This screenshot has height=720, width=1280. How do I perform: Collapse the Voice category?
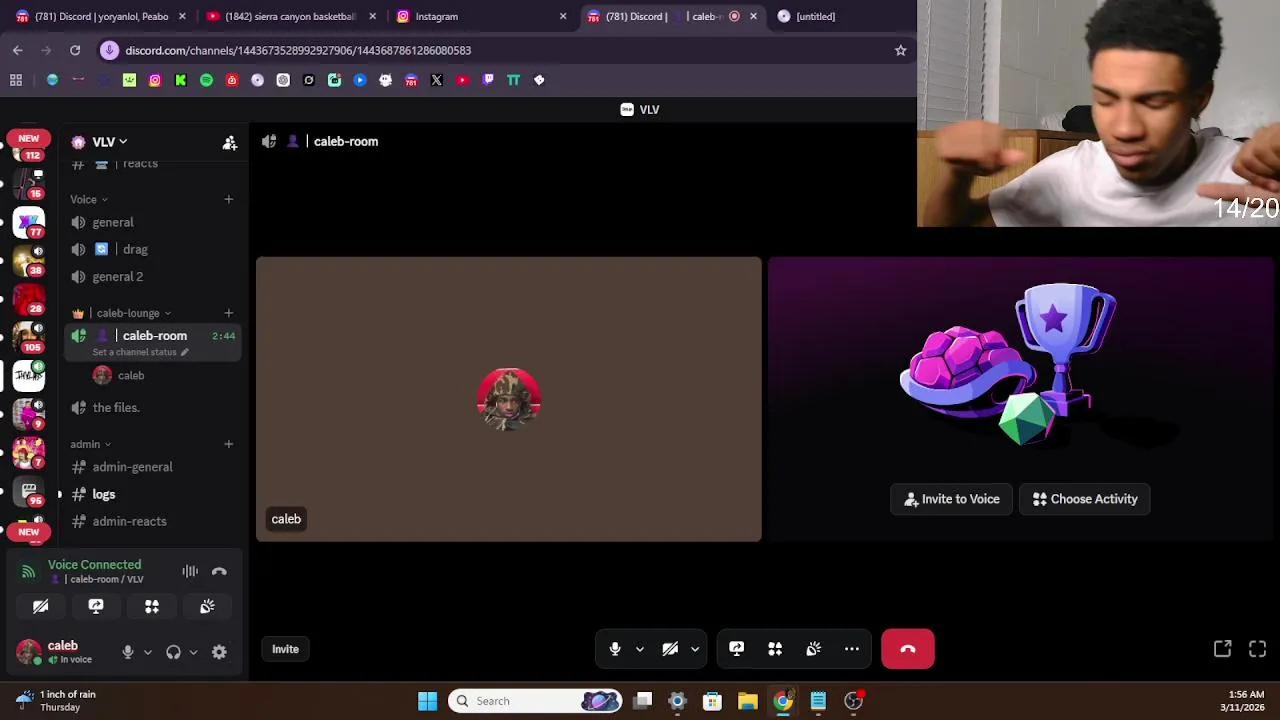coord(89,199)
